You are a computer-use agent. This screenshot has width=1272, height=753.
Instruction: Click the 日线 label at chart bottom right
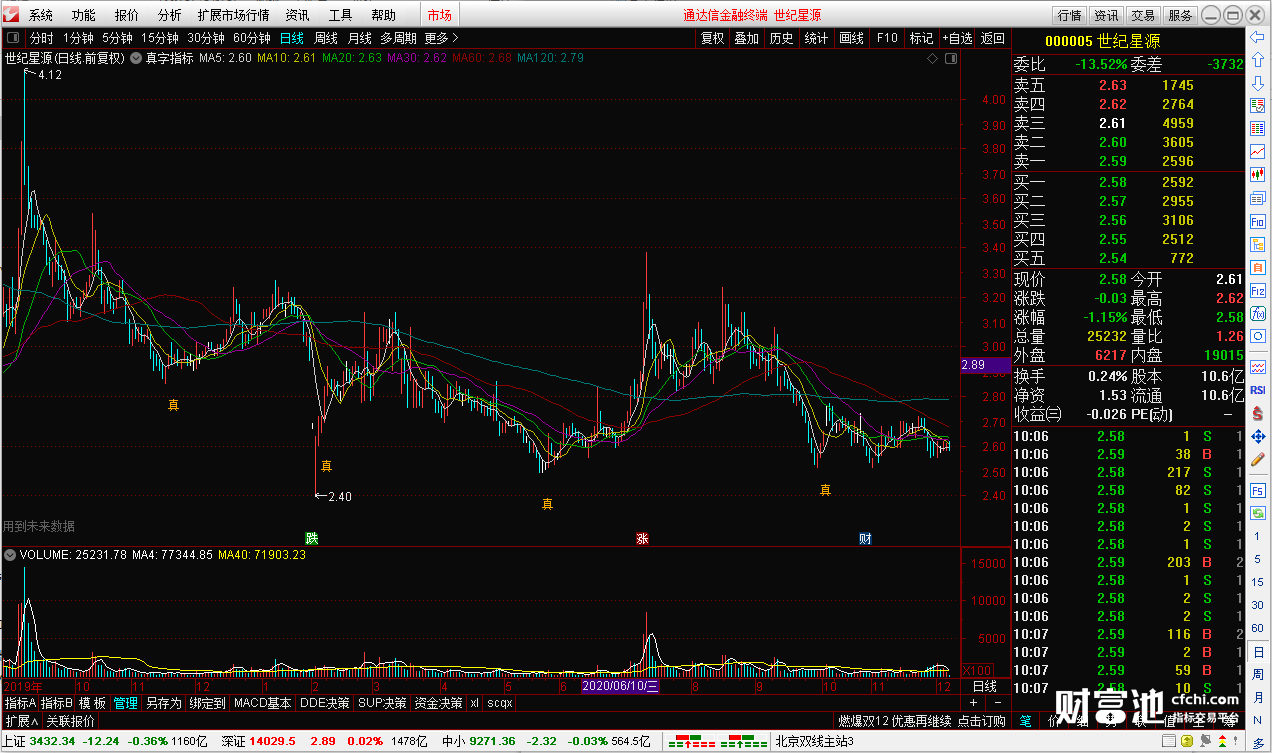985,687
